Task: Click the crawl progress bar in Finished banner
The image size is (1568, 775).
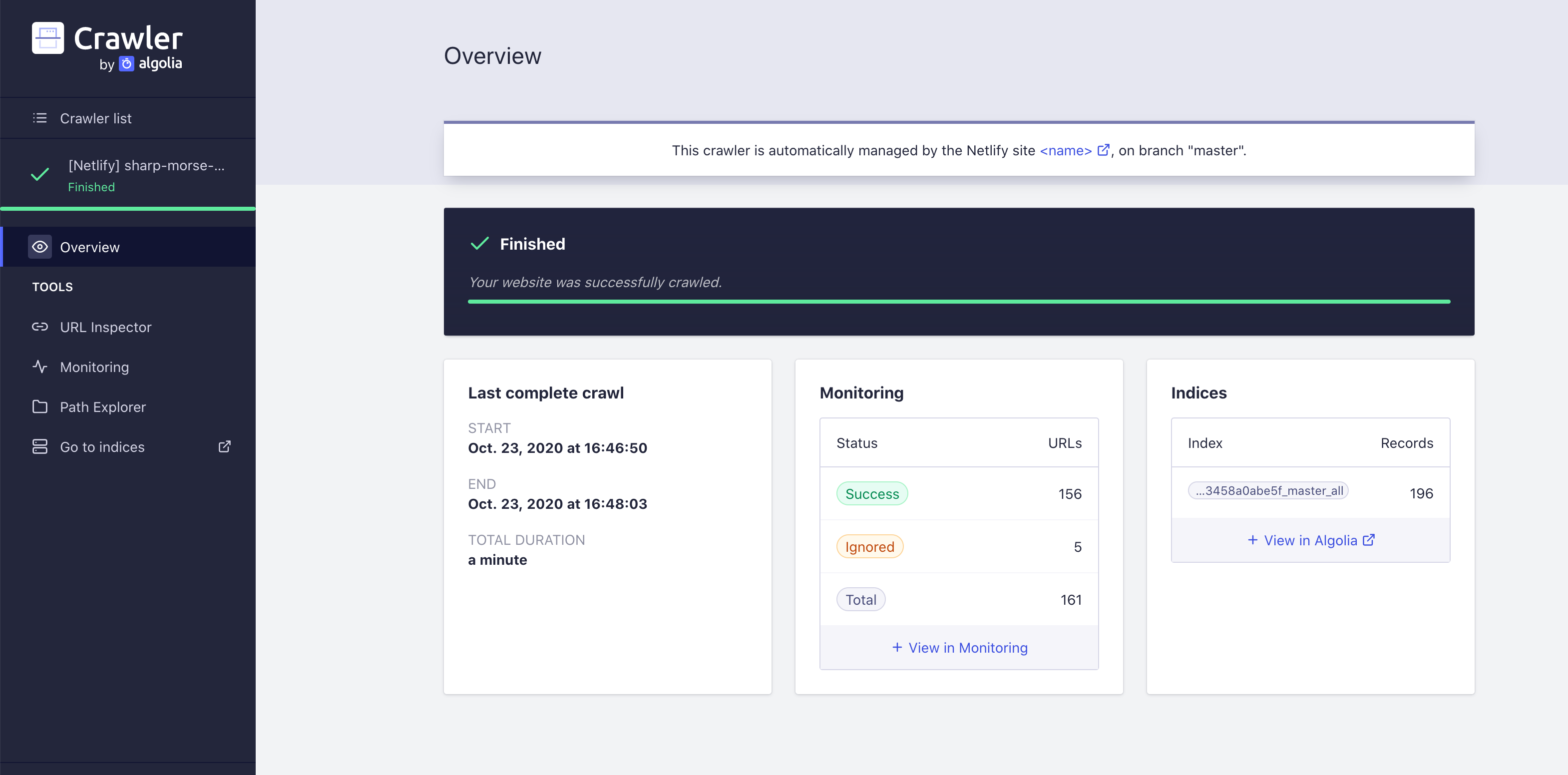Action: click(x=959, y=301)
